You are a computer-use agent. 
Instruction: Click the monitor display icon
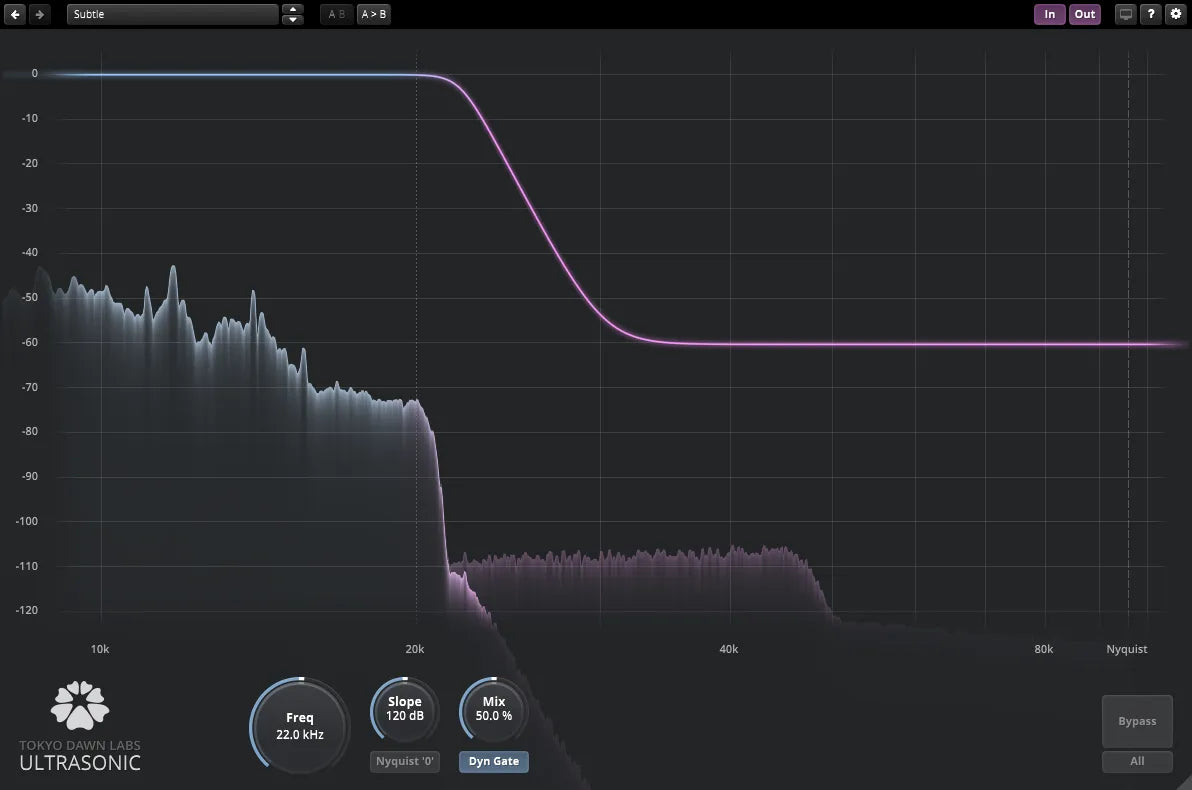tap(1126, 14)
